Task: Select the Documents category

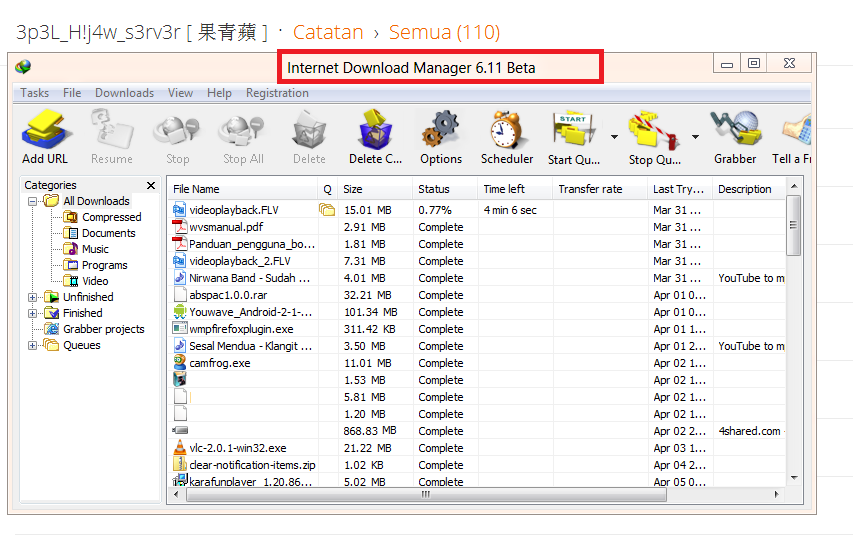Action: pos(108,233)
